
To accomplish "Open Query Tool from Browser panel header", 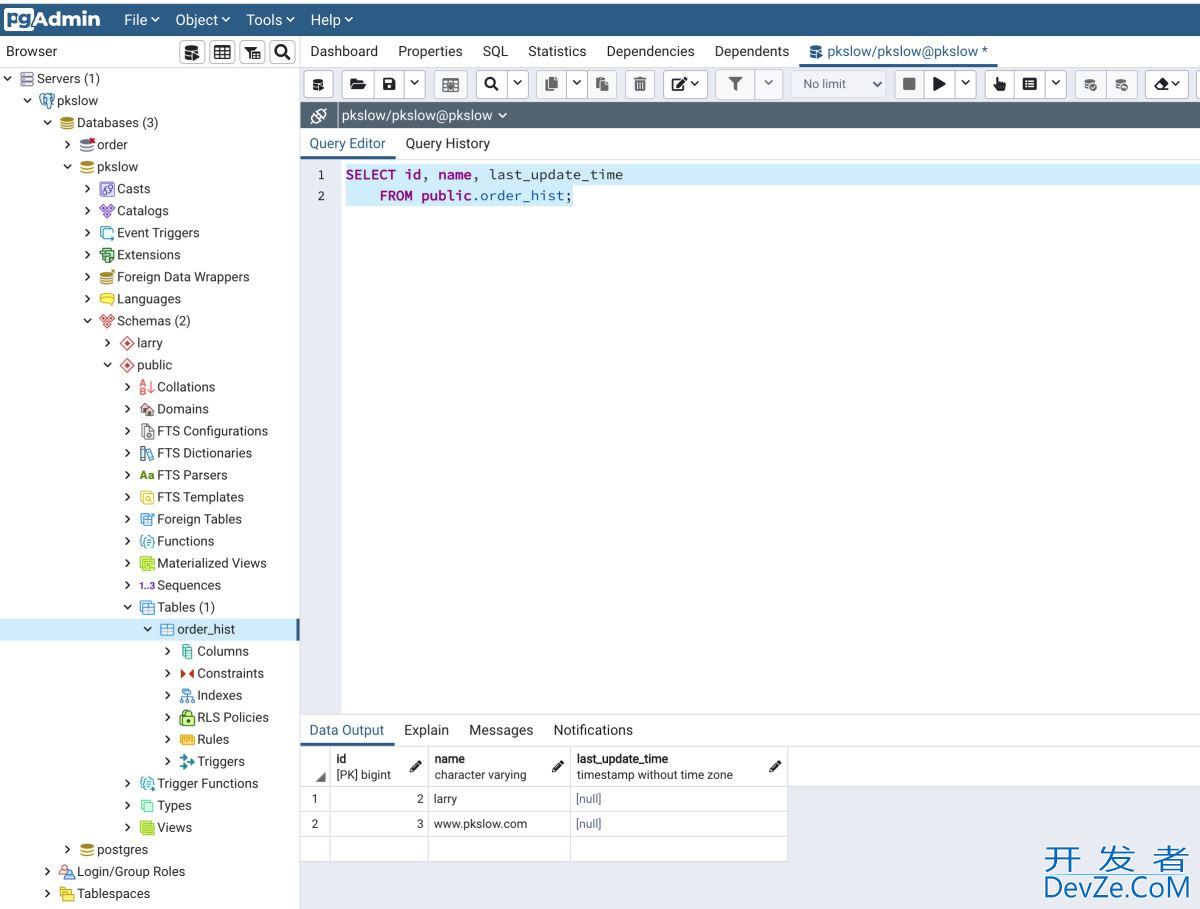I will point(192,52).
